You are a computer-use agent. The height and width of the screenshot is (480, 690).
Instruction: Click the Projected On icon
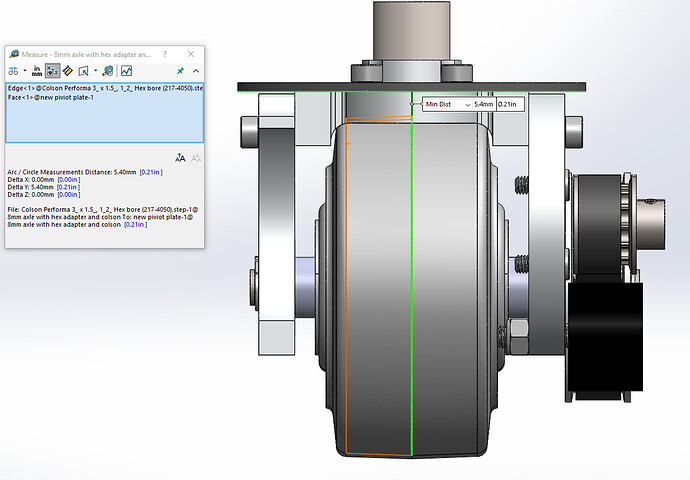[x=85, y=71]
